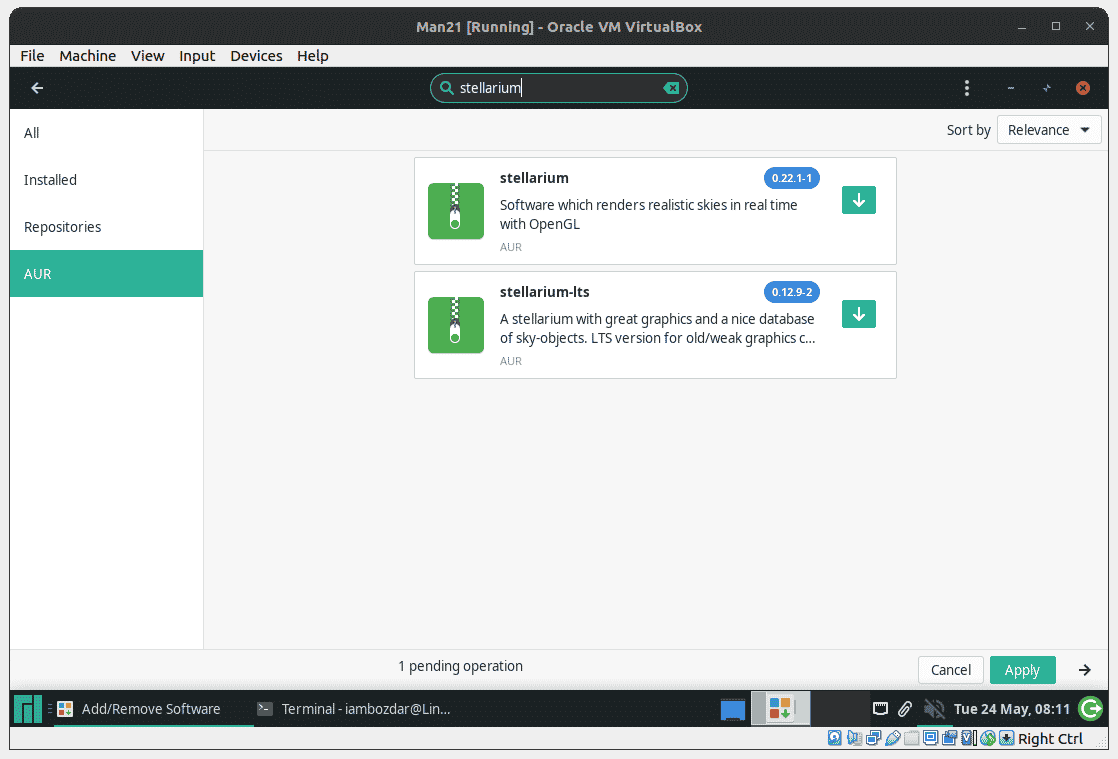Viewport: 1118px width, 759px height.
Task: Click the magnifier icon in search bar
Action: point(446,88)
